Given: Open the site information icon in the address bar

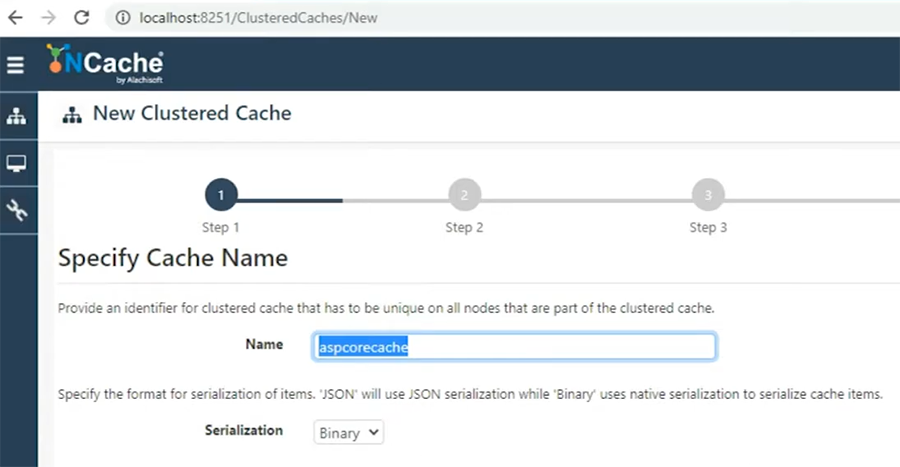Looking at the screenshot, I should (x=123, y=18).
